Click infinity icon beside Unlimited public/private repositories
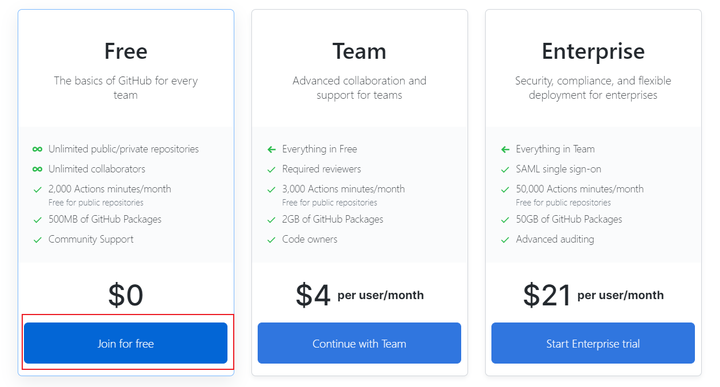The image size is (720, 387). tap(37, 149)
